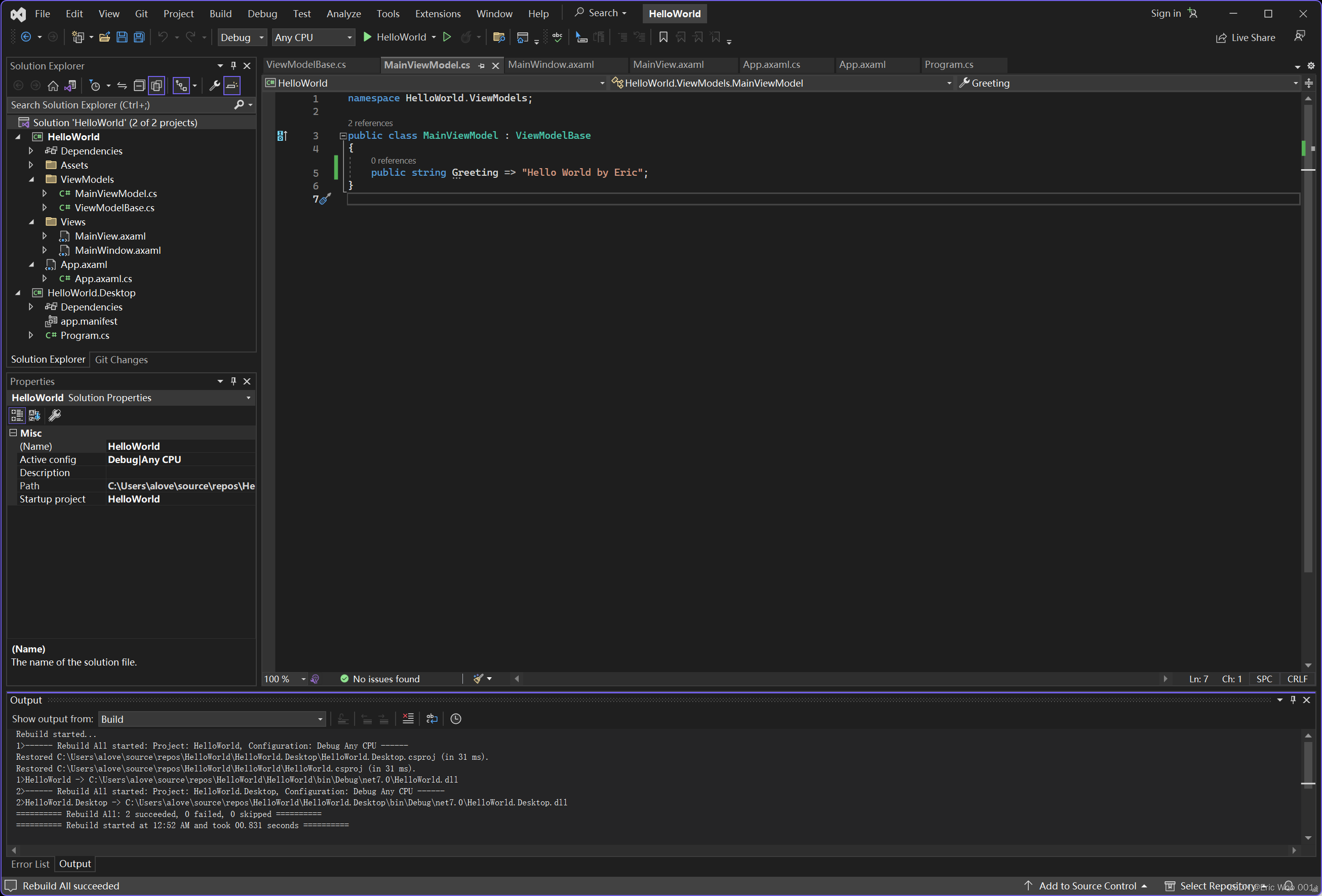This screenshot has width=1322, height=896.
Task: Collapse all items in Solution Explorer
Action: 139,85
